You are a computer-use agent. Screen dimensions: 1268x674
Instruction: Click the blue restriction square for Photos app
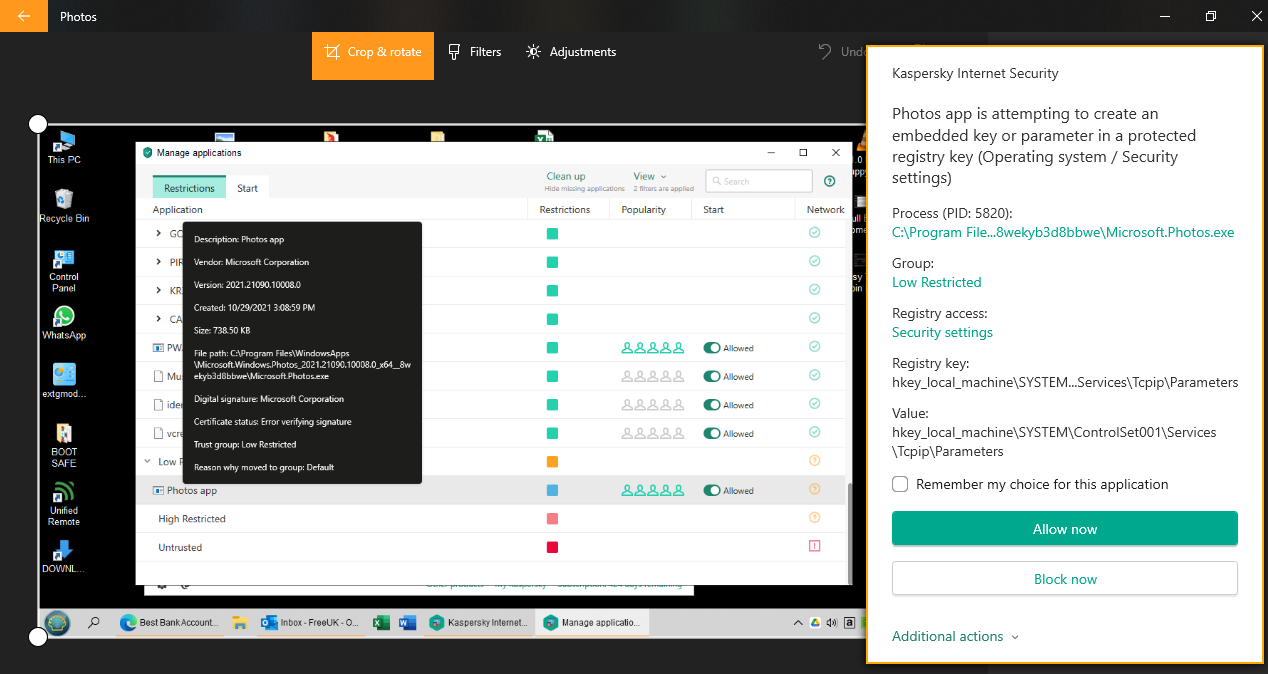tap(552, 490)
